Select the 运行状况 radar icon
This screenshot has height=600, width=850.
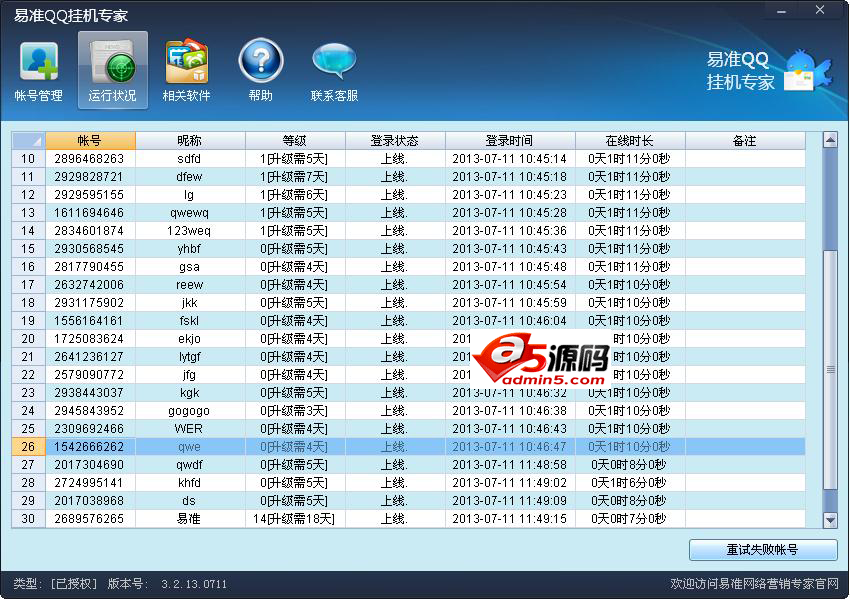[x=113, y=70]
